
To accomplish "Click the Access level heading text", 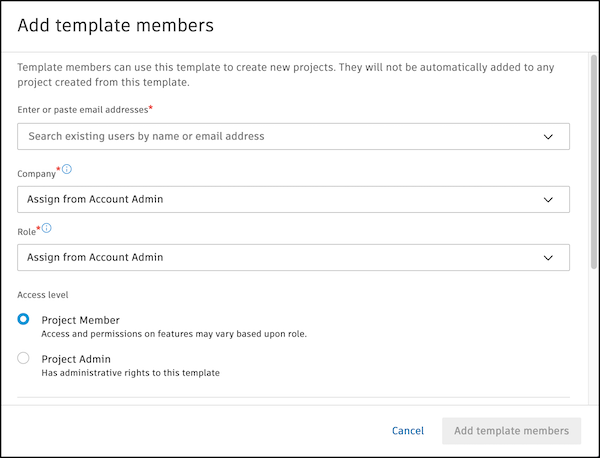I will coord(43,295).
